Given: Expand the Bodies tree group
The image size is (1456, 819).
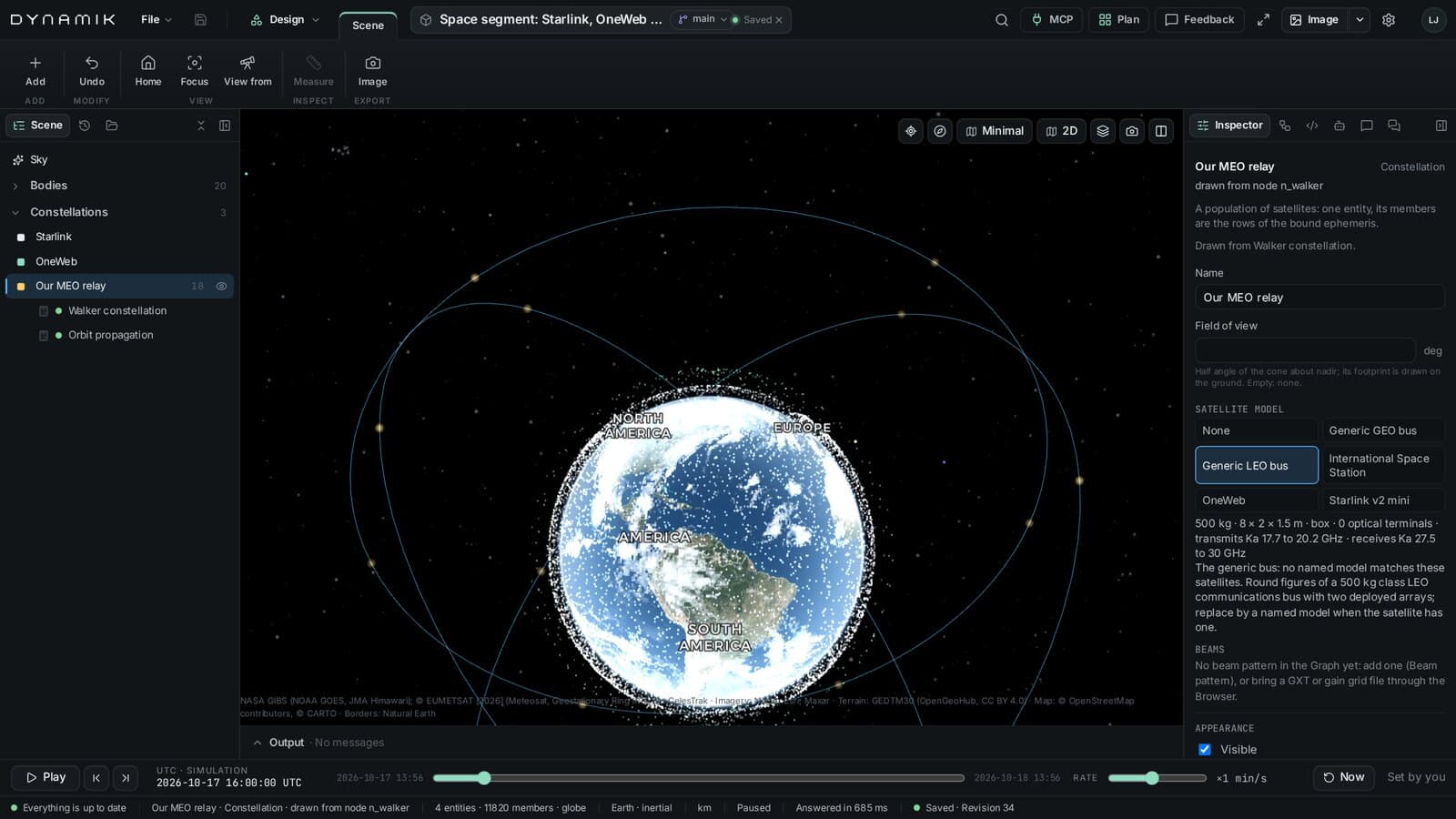Looking at the screenshot, I should tap(15, 186).
